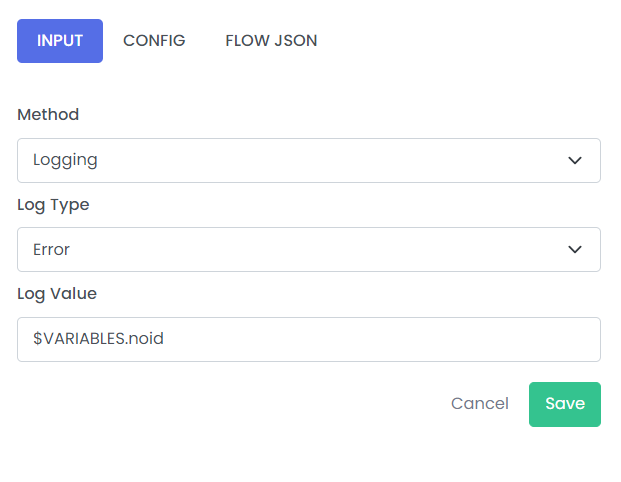This screenshot has height=482, width=621.
Task: Select the highlighted INPUT tab
Action: tap(60, 41)
